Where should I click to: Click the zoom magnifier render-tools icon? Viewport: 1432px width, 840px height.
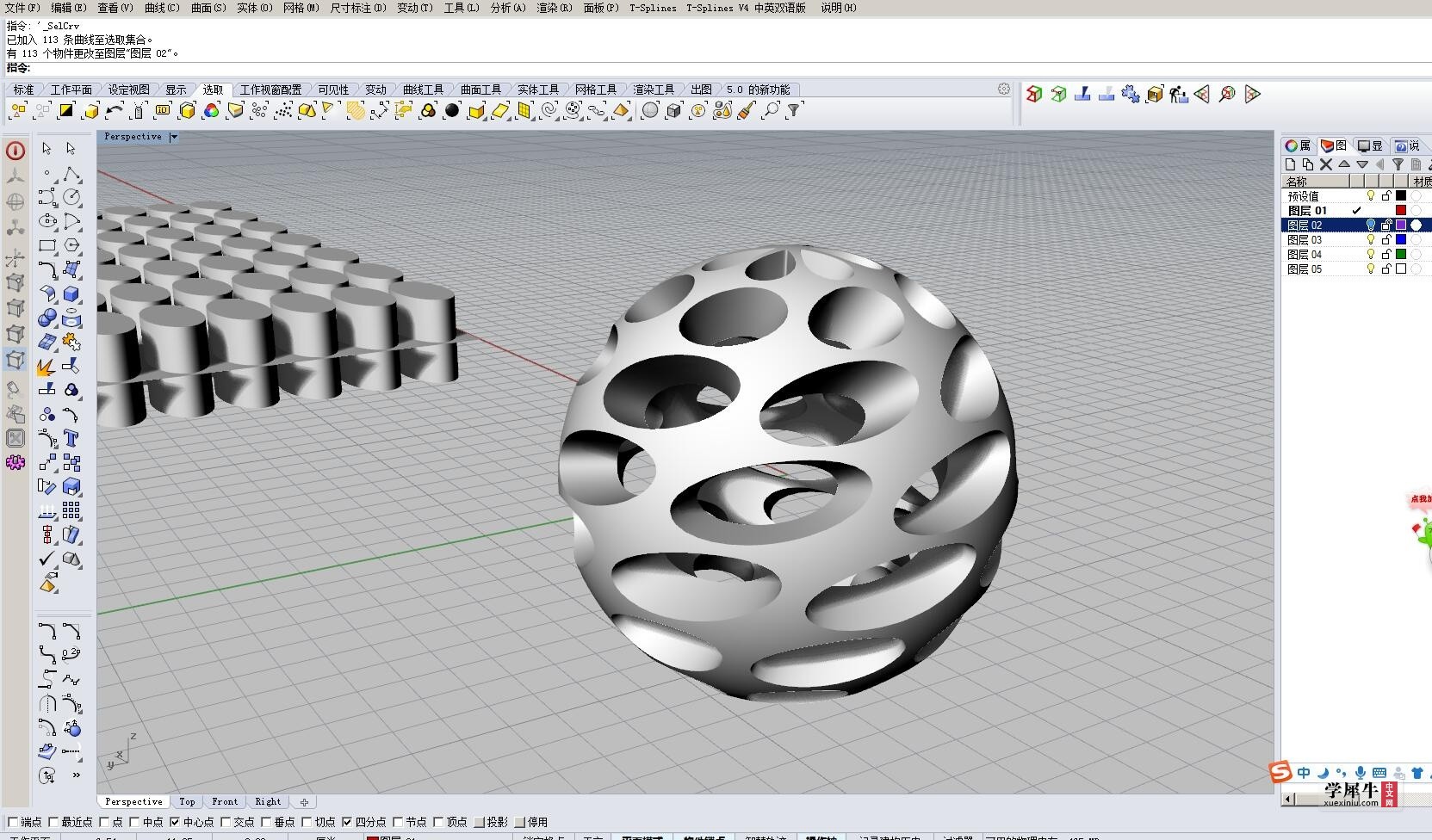(x=1227, y=94)
